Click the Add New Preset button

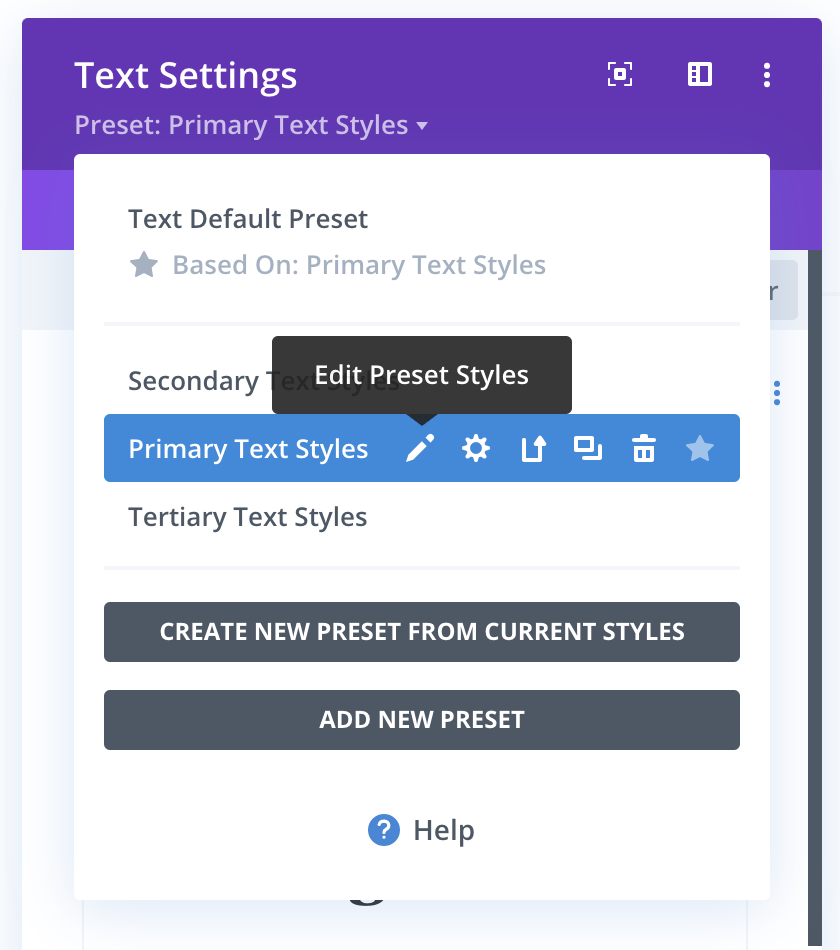point(421,720)
